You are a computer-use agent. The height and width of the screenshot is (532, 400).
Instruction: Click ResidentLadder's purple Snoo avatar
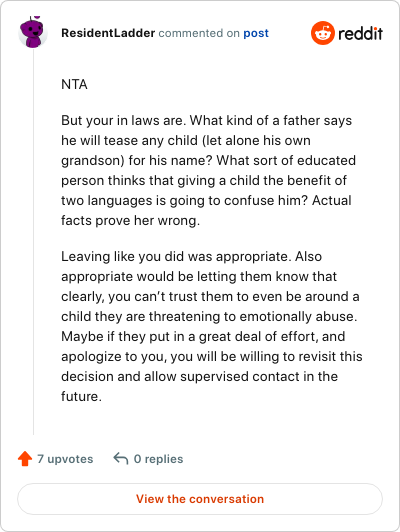pos(32,33)
